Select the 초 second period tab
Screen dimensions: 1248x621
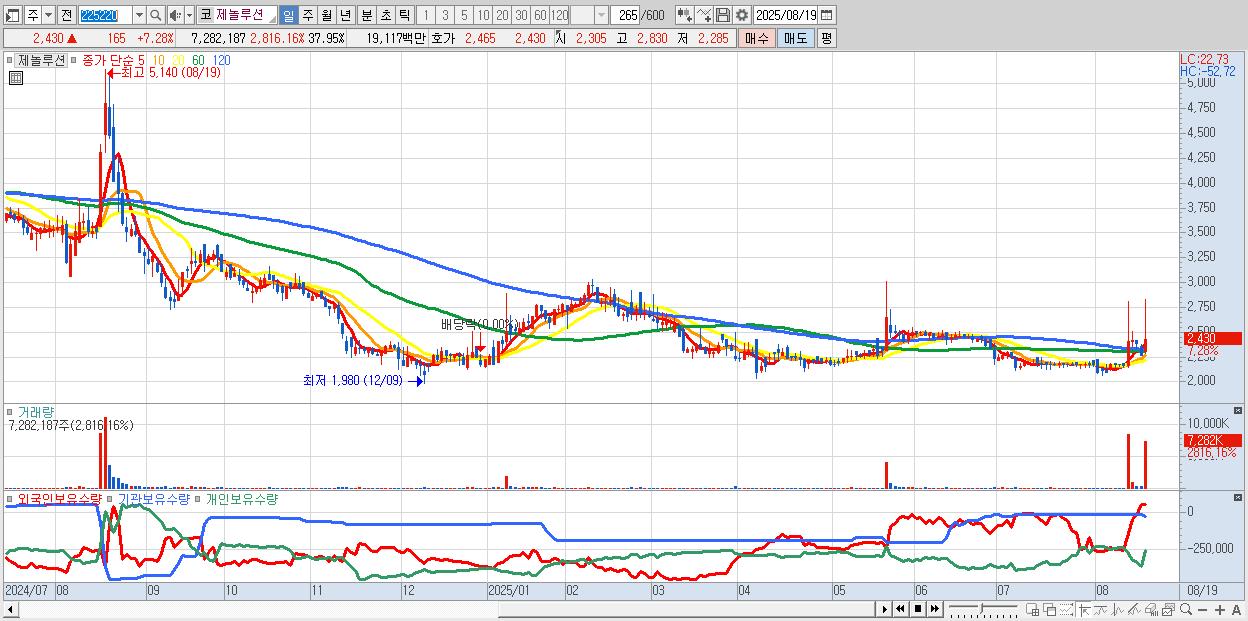coord(385,15)
